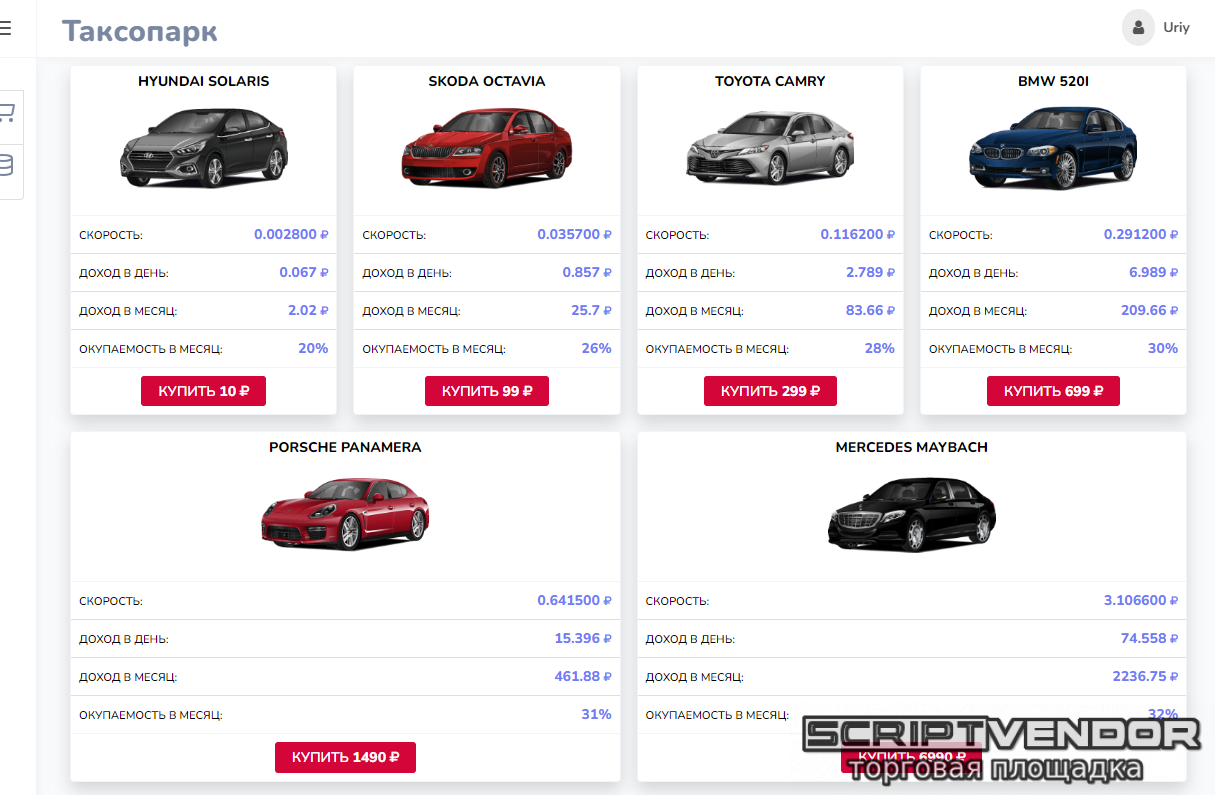Select Mercedes Maybach daily income 74.558 ₽
This screenshot has height=795, width=1215.
tap(1150, 638)
